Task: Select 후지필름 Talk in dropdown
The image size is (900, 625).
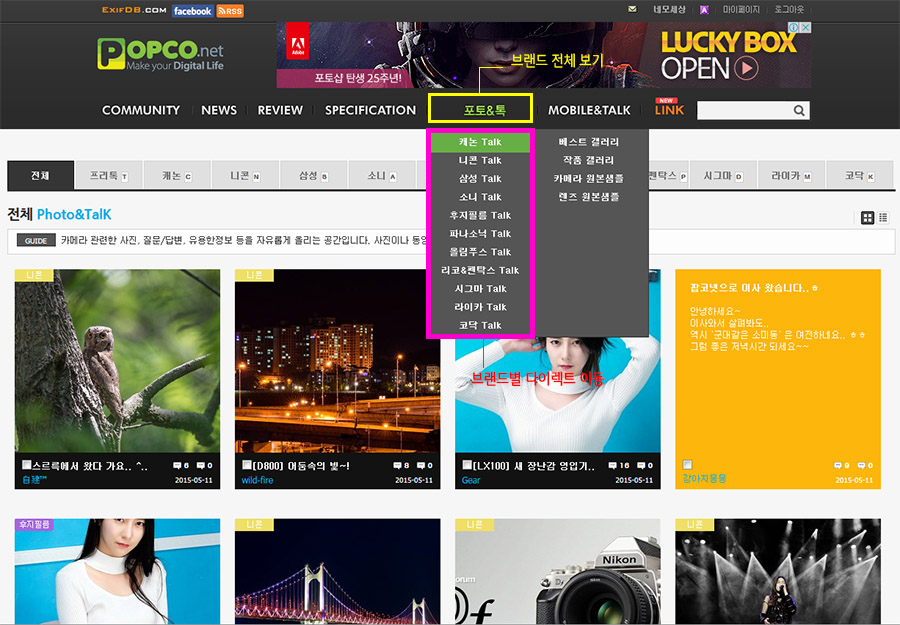Action: tap(480, 216)
